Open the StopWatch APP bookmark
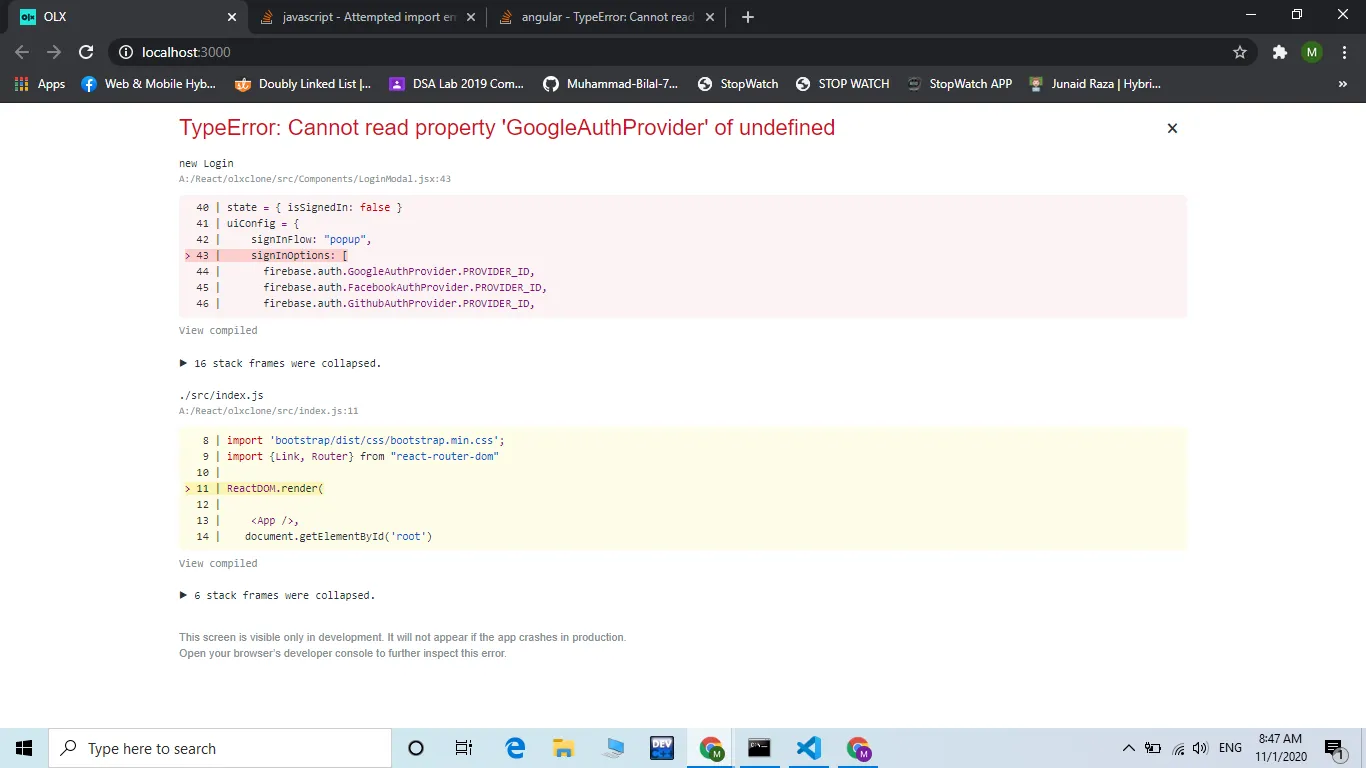Viewport: 1366px width, 768px height. click(959, 84)
